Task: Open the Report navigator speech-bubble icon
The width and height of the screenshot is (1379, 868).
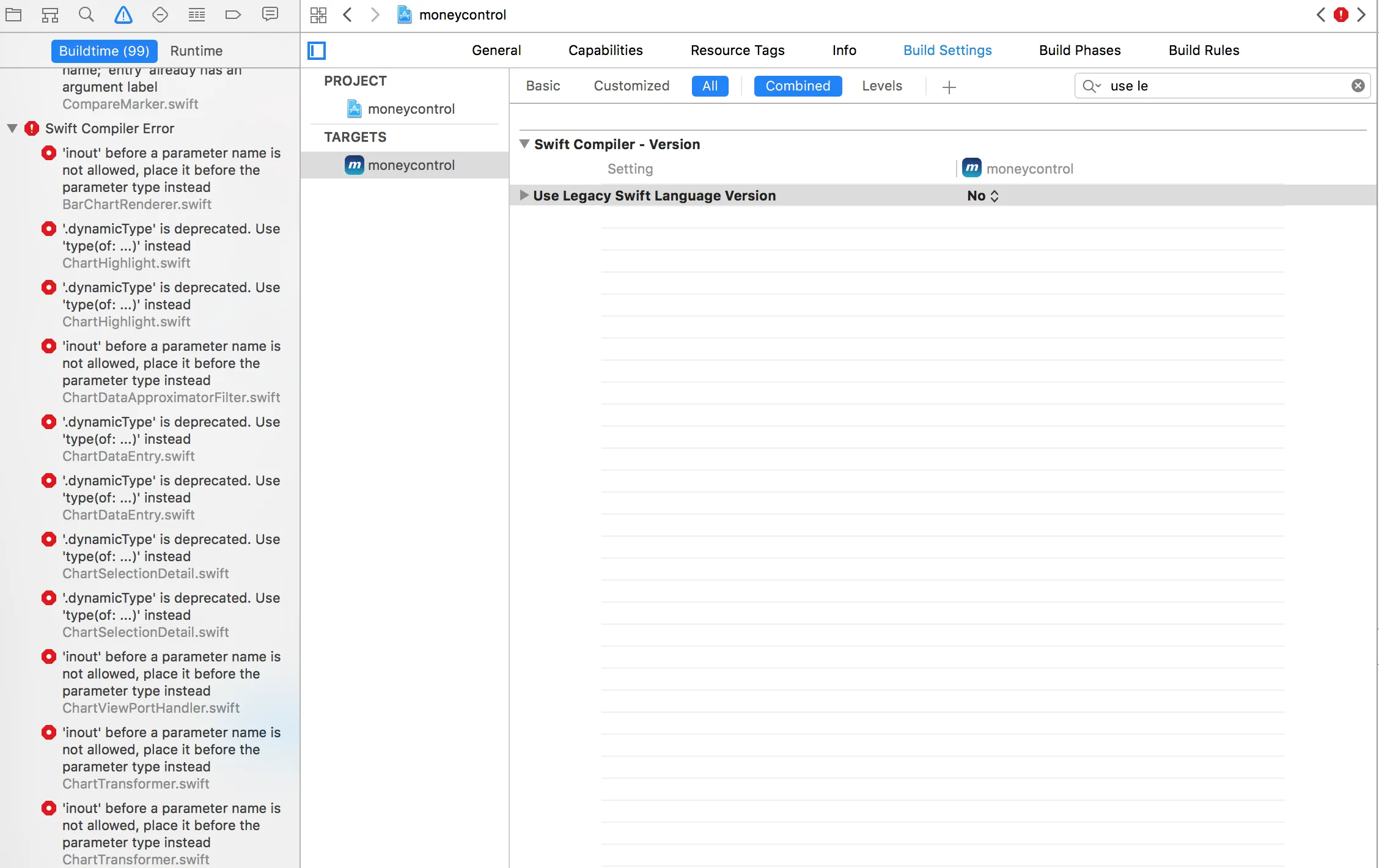Action: coord(270,15)
